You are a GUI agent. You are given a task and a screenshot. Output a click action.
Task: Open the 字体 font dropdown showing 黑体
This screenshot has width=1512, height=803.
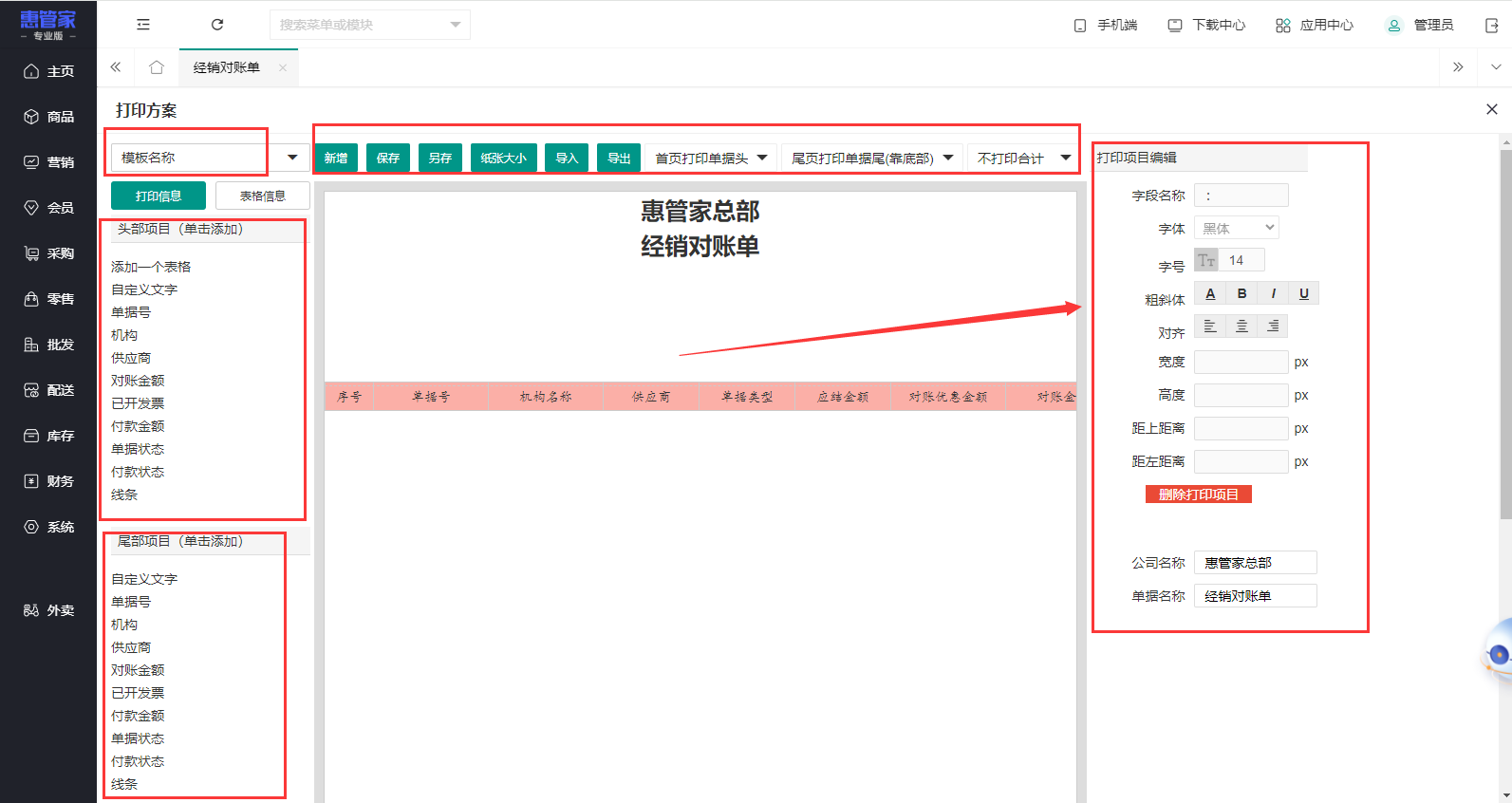pos(1237,228)
